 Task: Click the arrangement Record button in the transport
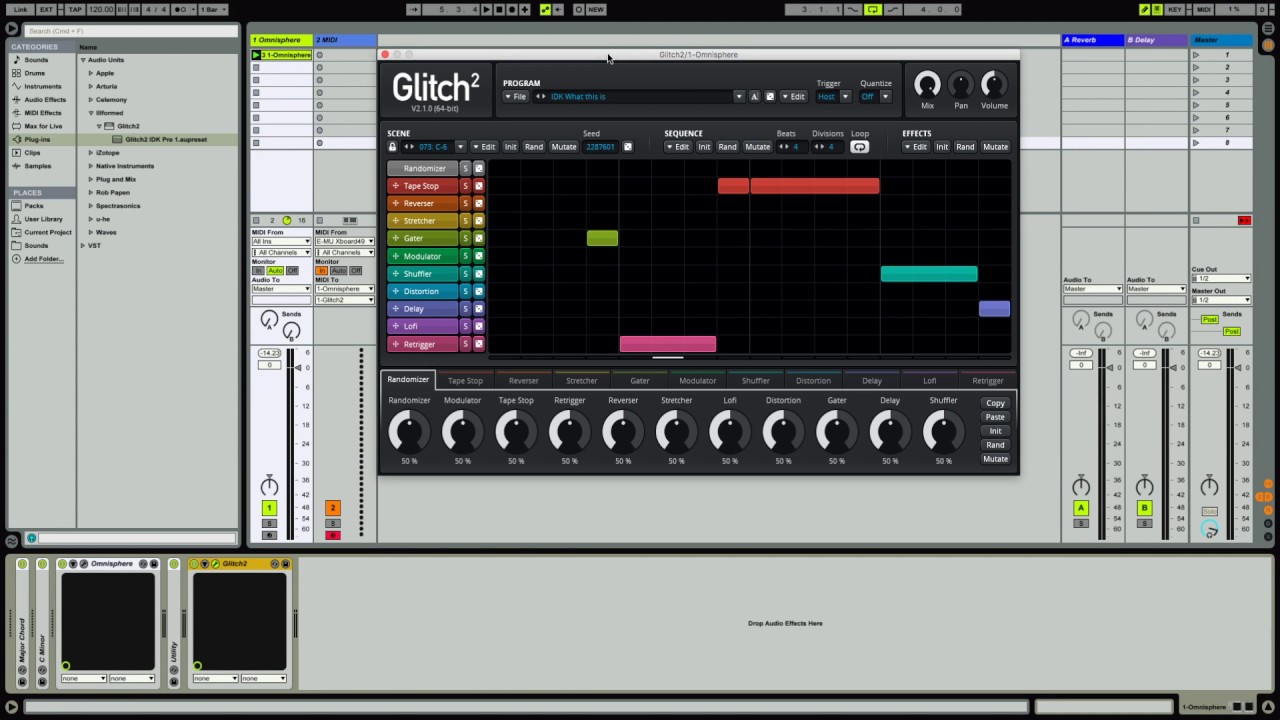(x=512, y=10)
